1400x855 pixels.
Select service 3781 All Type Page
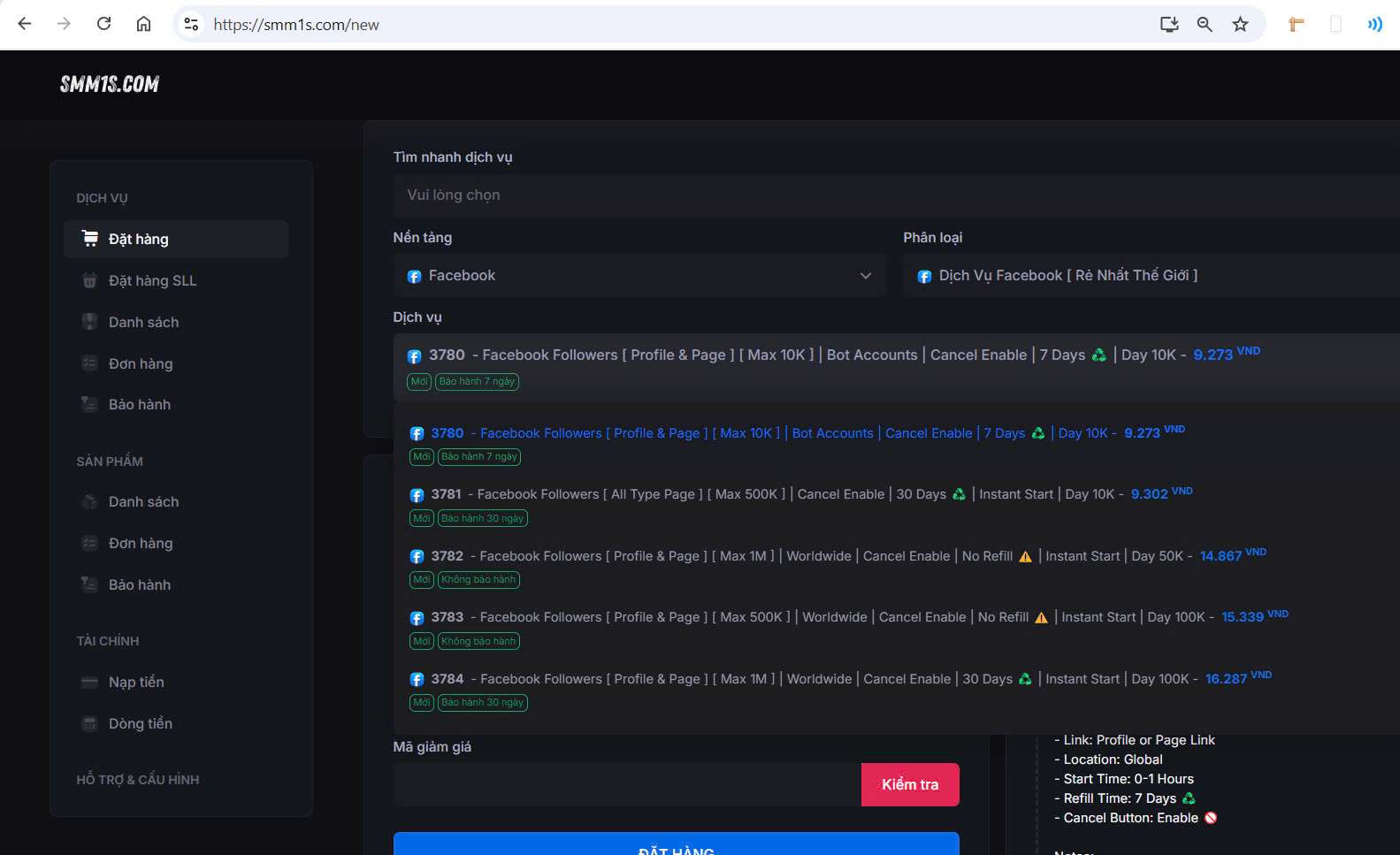[x=896, y=506]
